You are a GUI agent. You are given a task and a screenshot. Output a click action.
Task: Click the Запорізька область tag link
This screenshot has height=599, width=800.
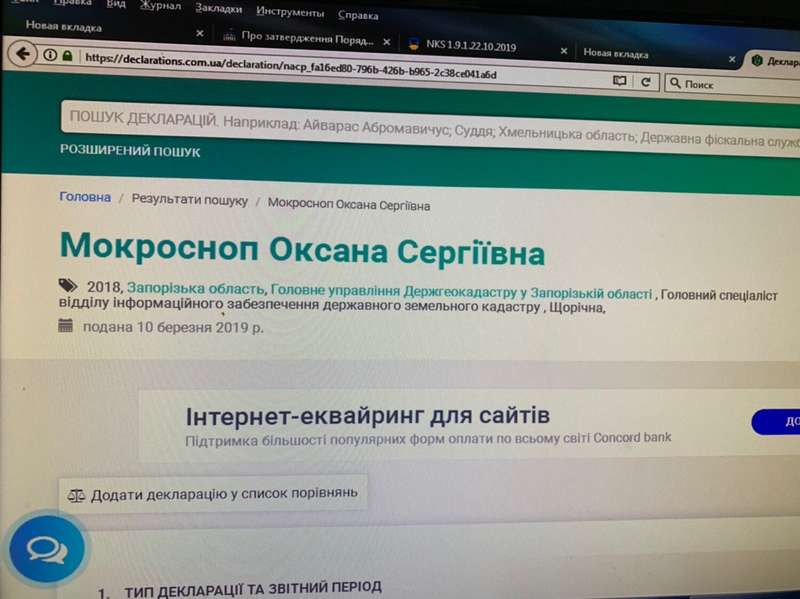tap(196, 287)
